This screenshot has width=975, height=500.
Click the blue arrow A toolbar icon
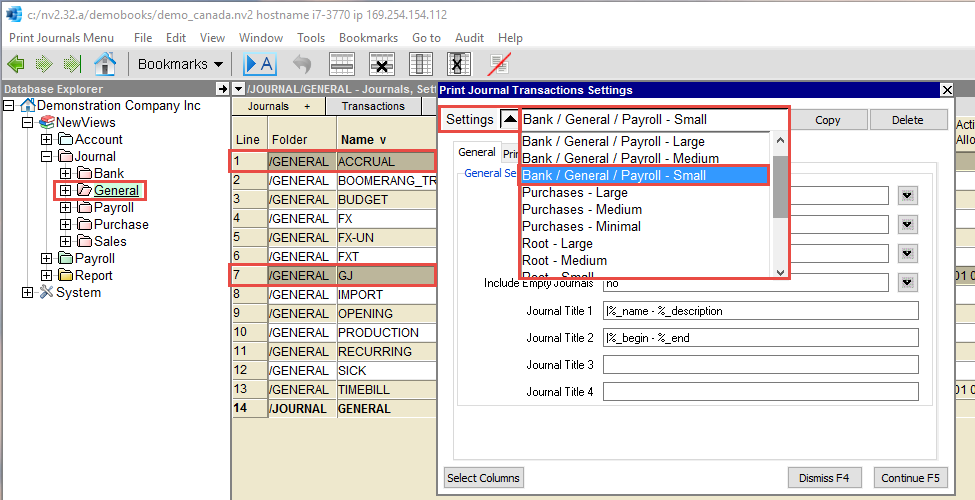pyautogui.click(x=260, y=64)
